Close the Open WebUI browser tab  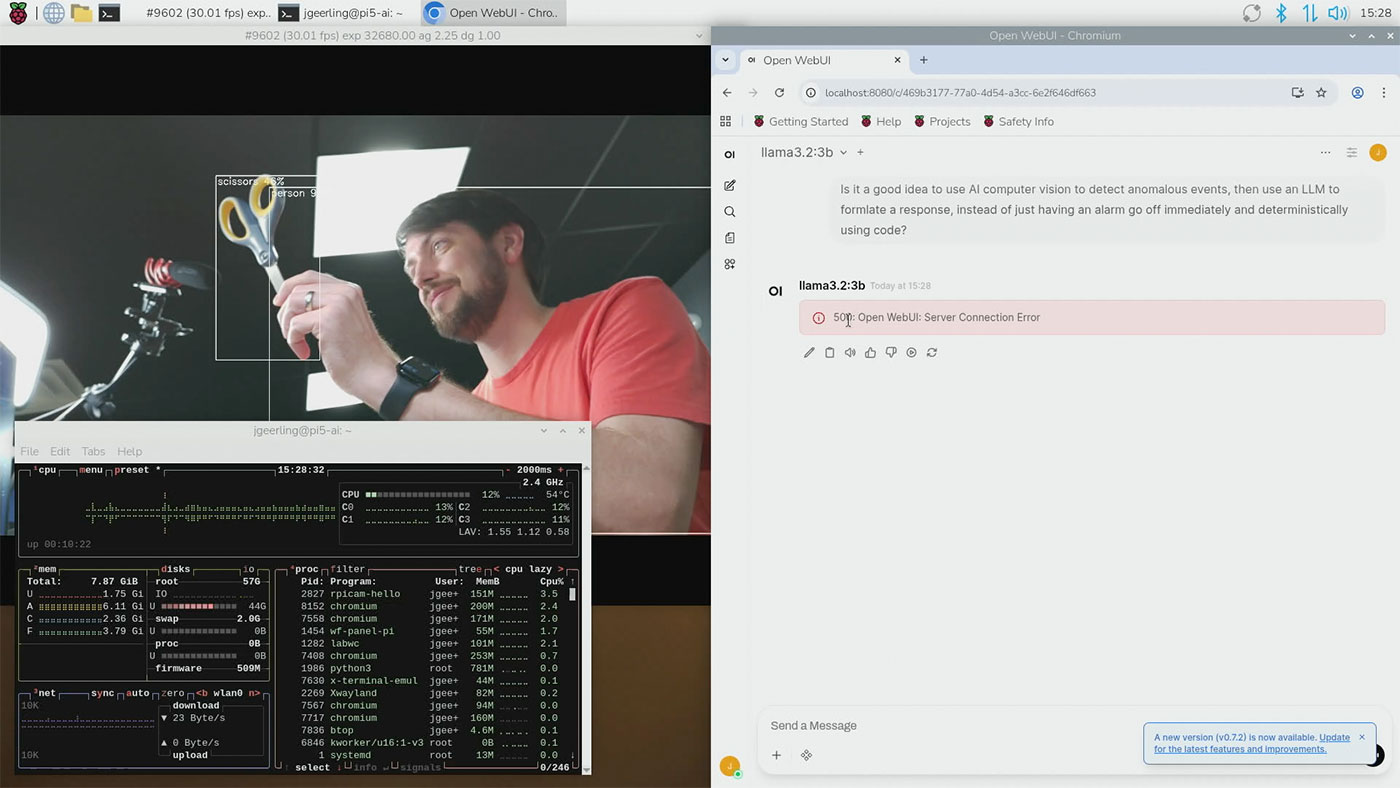pos(897,60)
